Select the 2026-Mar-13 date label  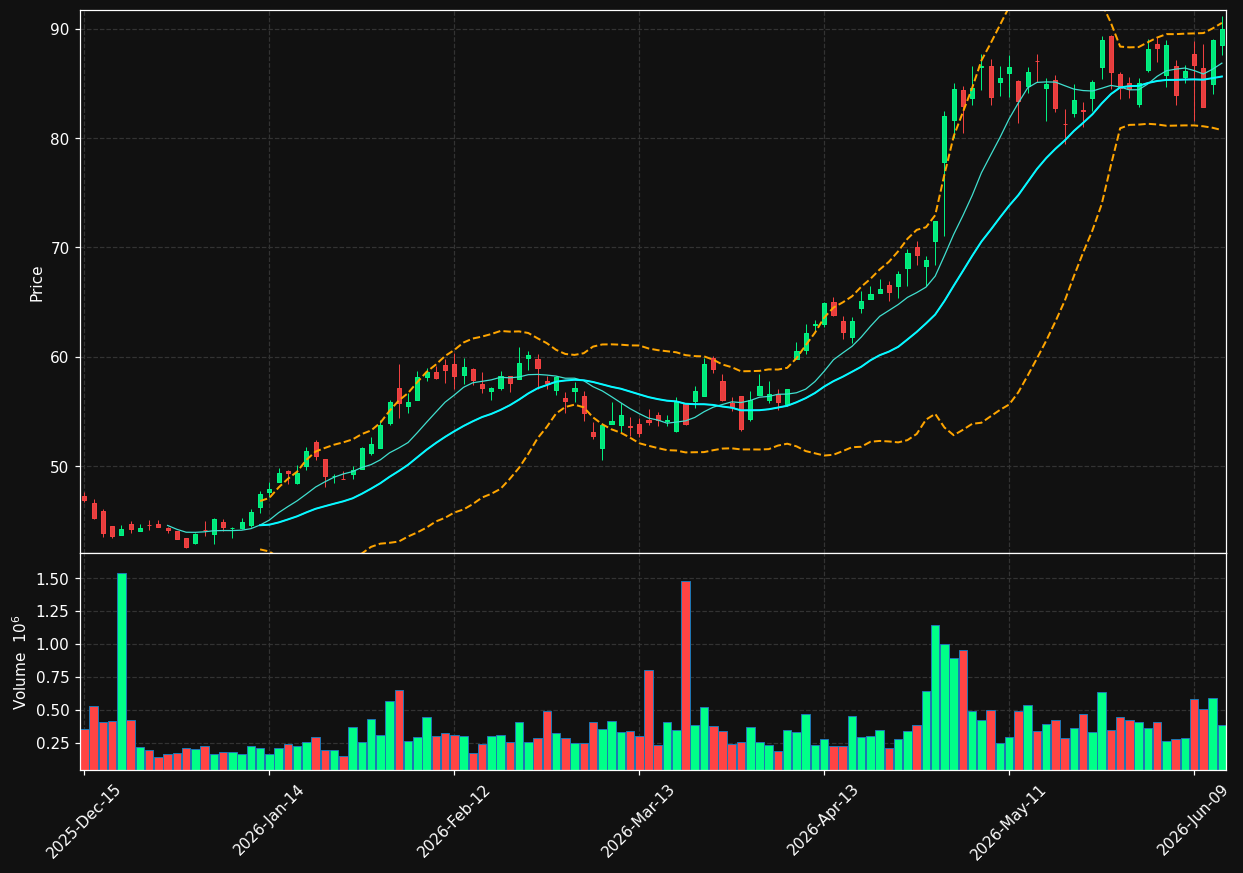point(639,820)
